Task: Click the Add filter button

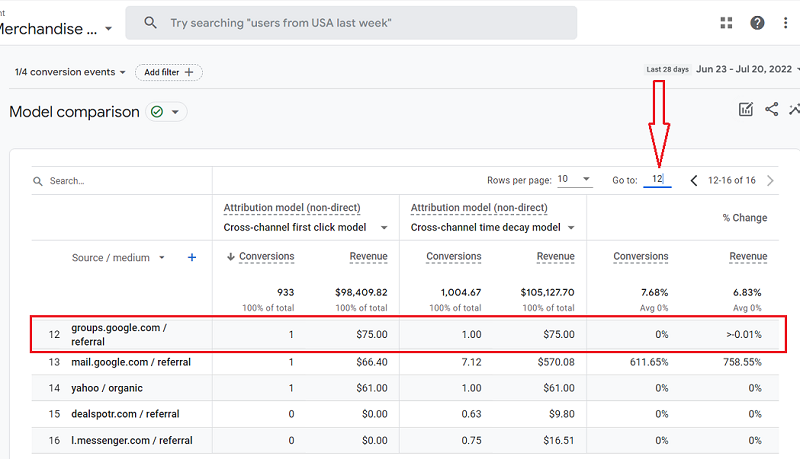Action: click(169, 72)
